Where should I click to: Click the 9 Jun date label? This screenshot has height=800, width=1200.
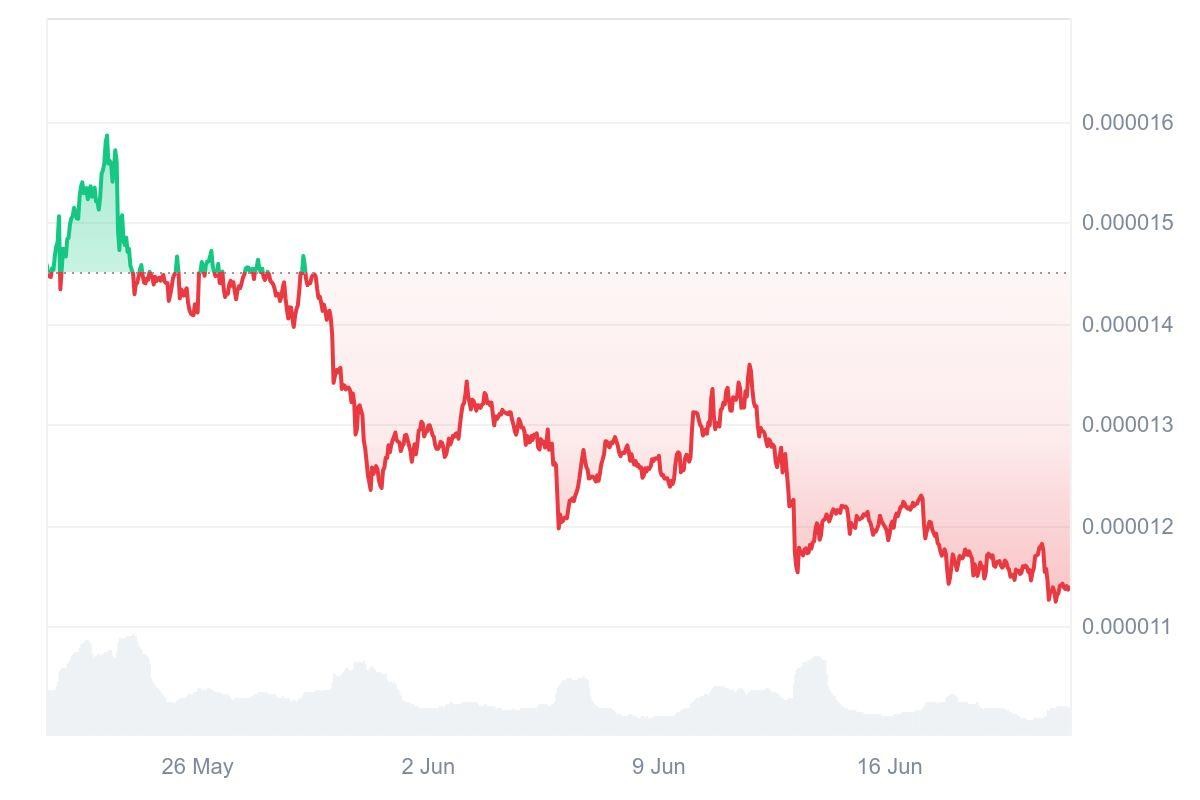[658, 767]
